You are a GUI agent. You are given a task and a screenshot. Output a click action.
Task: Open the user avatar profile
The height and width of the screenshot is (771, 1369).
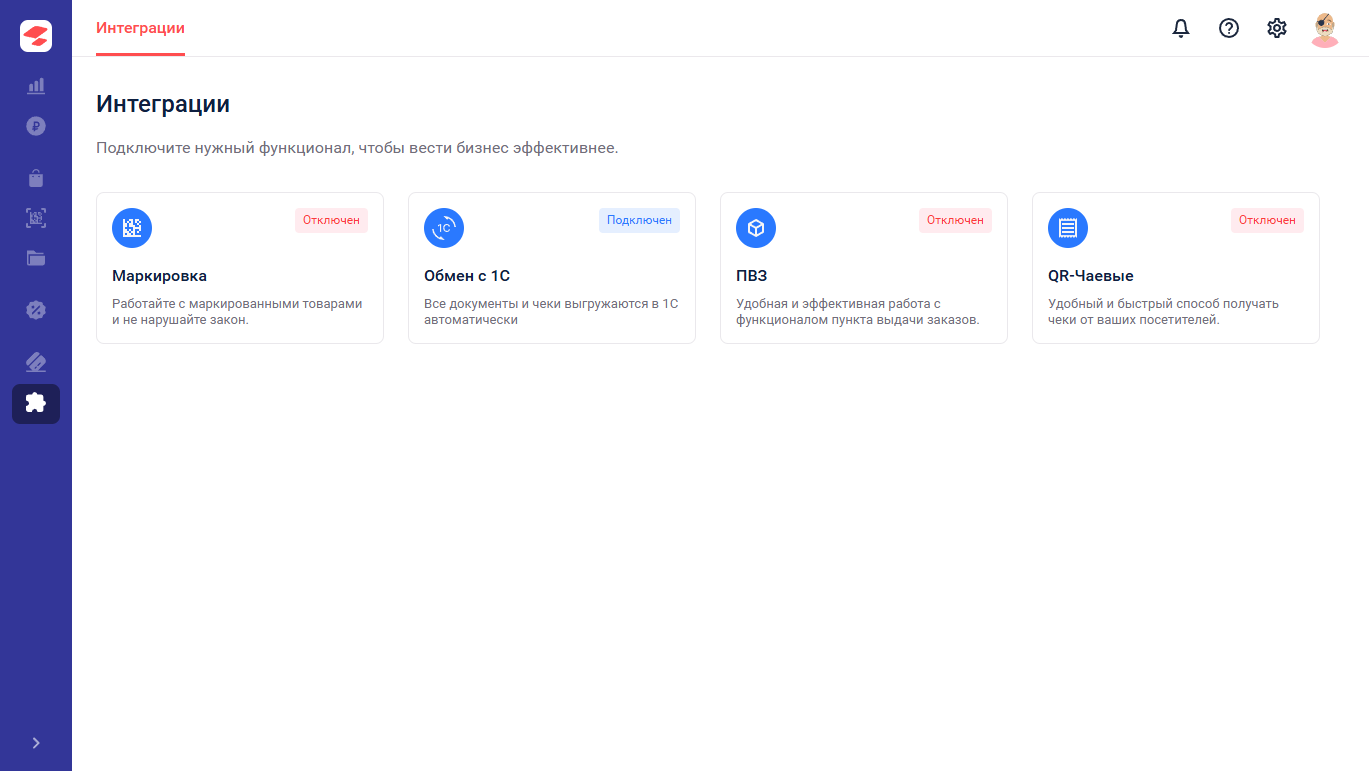click(x=1325, y=29)
